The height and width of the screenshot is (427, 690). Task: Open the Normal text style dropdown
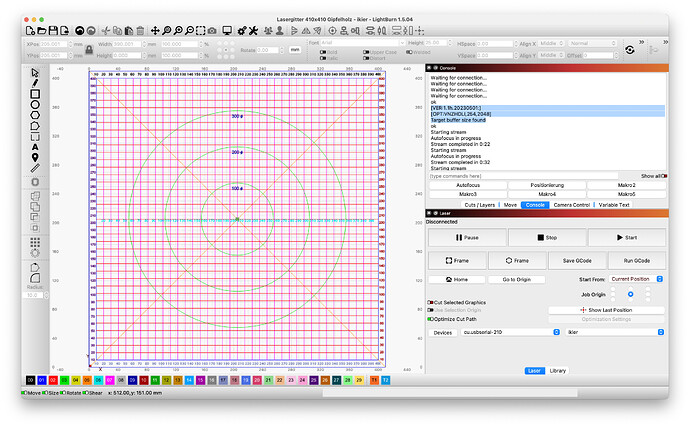tap(593, 43)
